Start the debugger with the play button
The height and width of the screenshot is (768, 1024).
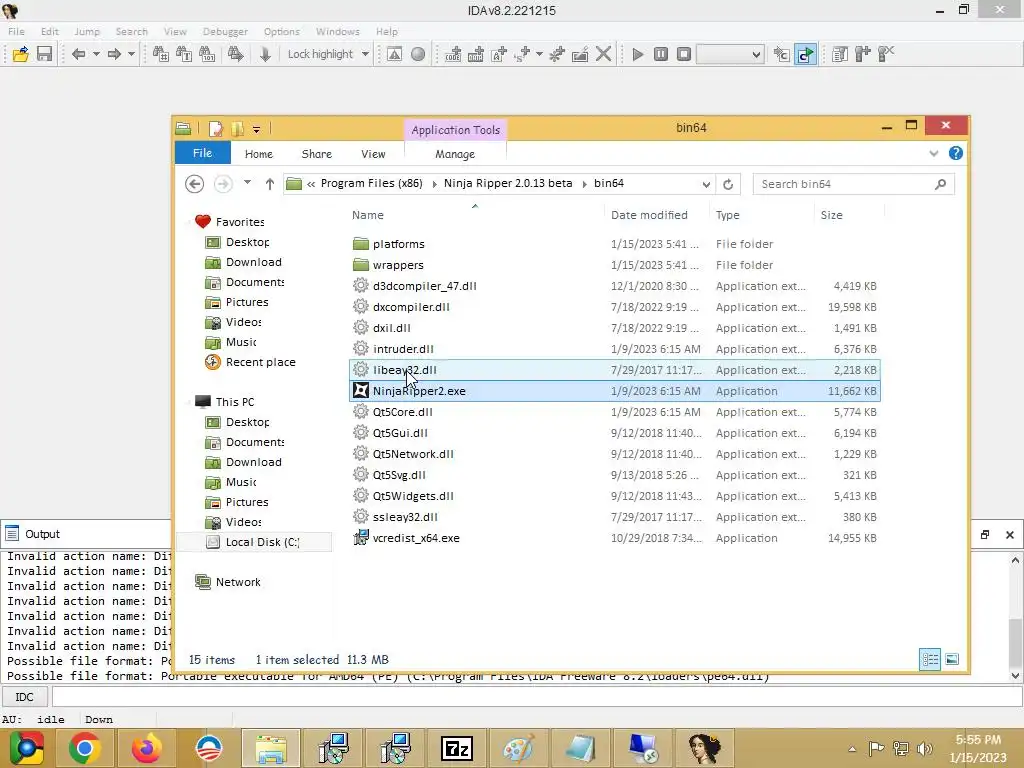tap(638, 54)
